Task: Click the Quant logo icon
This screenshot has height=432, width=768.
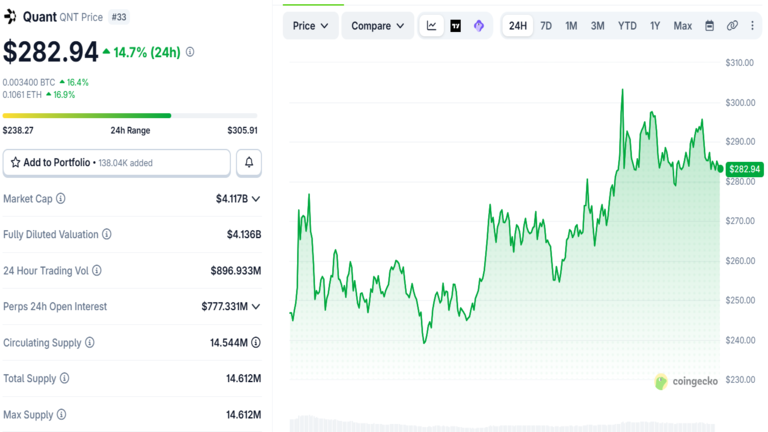Action: pos(10,17)
